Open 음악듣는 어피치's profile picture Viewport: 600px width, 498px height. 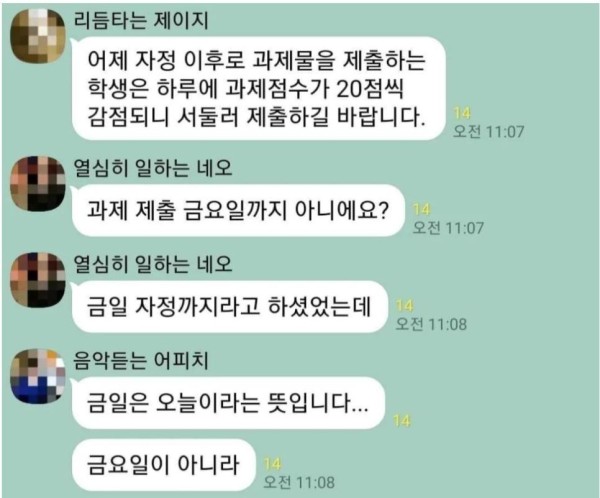pos(38,376)
